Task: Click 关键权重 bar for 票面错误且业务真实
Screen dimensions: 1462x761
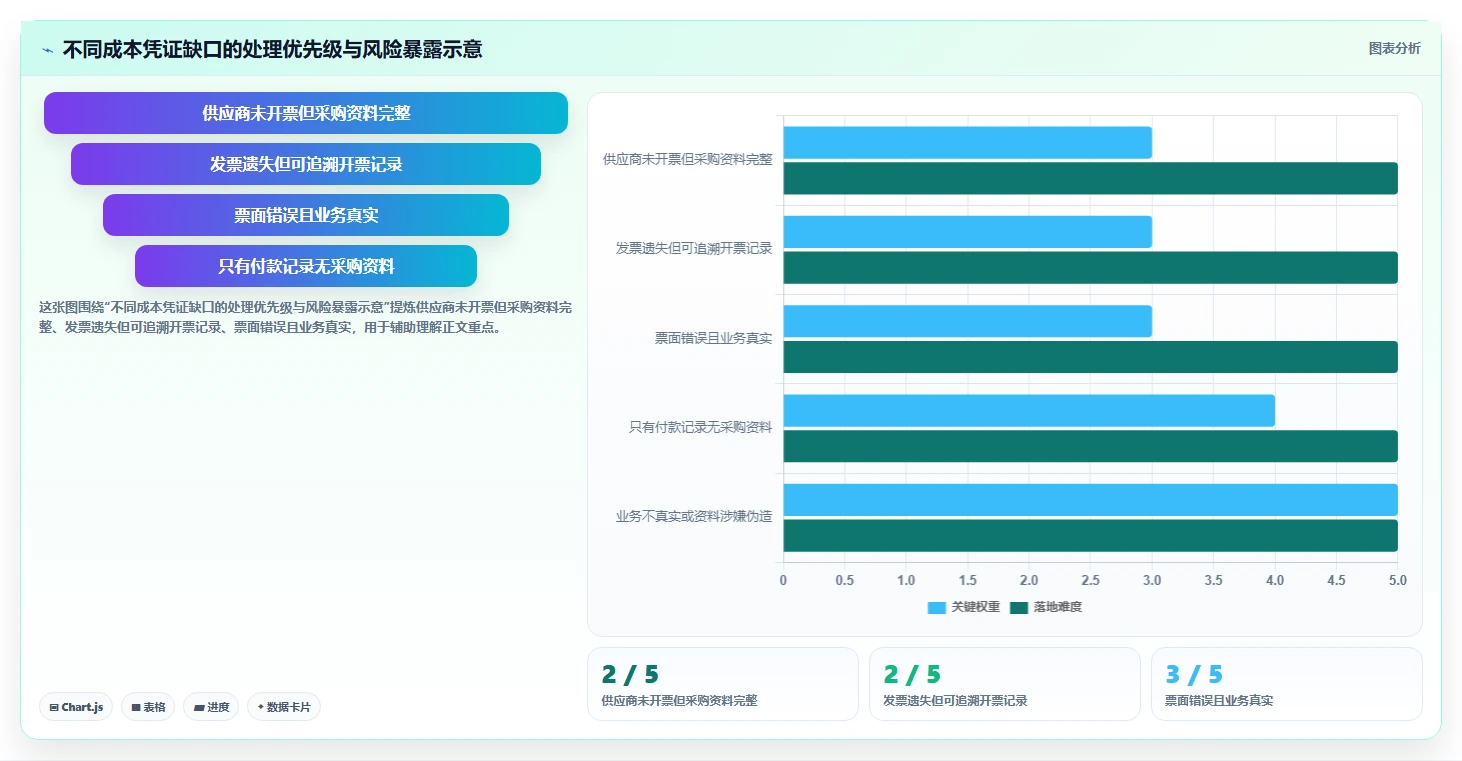Action: (x=967, y=321)
